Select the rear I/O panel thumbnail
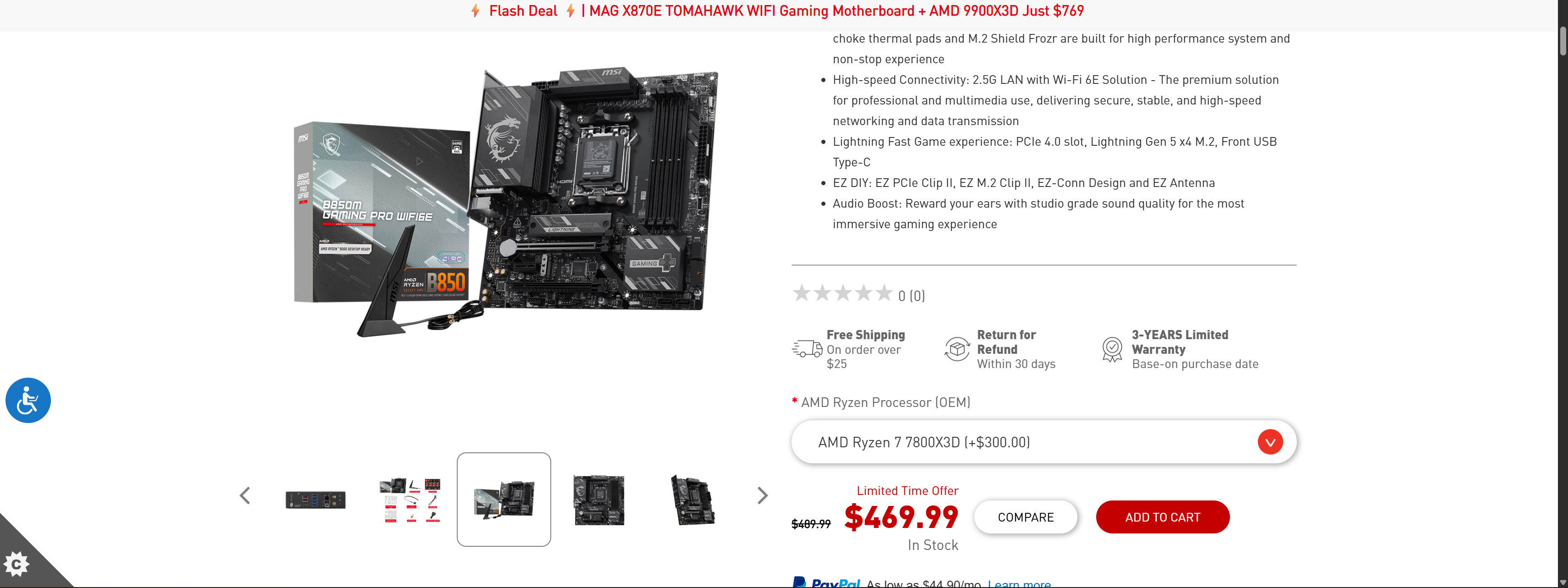Viewport: 1568px width, 588px height. click(315, 500)
